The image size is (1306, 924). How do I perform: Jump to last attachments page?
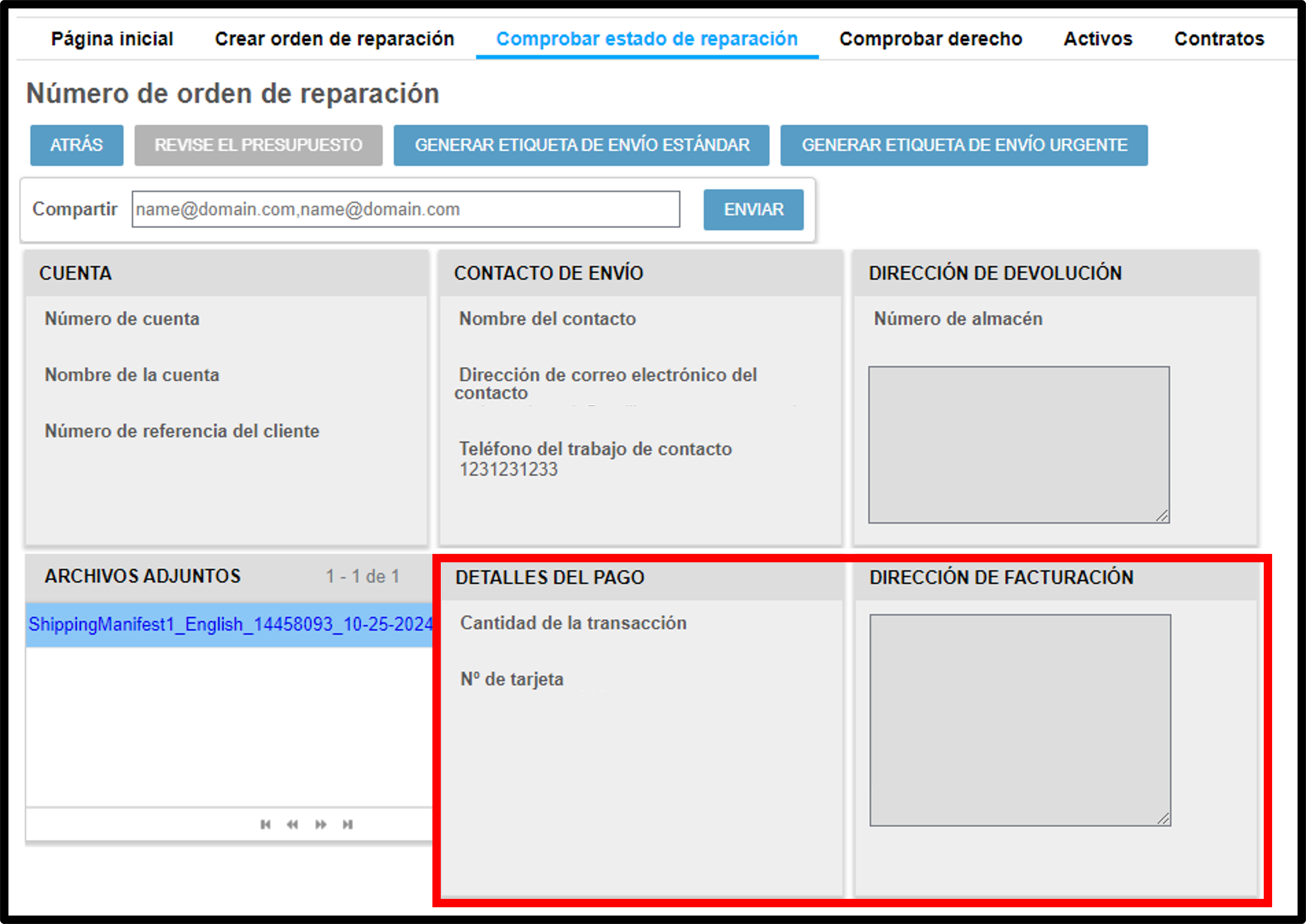pos(348,824)
